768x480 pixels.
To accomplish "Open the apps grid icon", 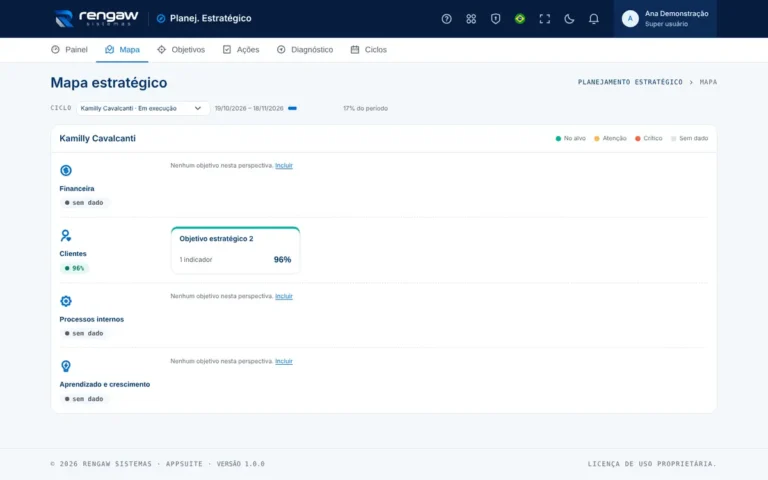I will [471, 19].
